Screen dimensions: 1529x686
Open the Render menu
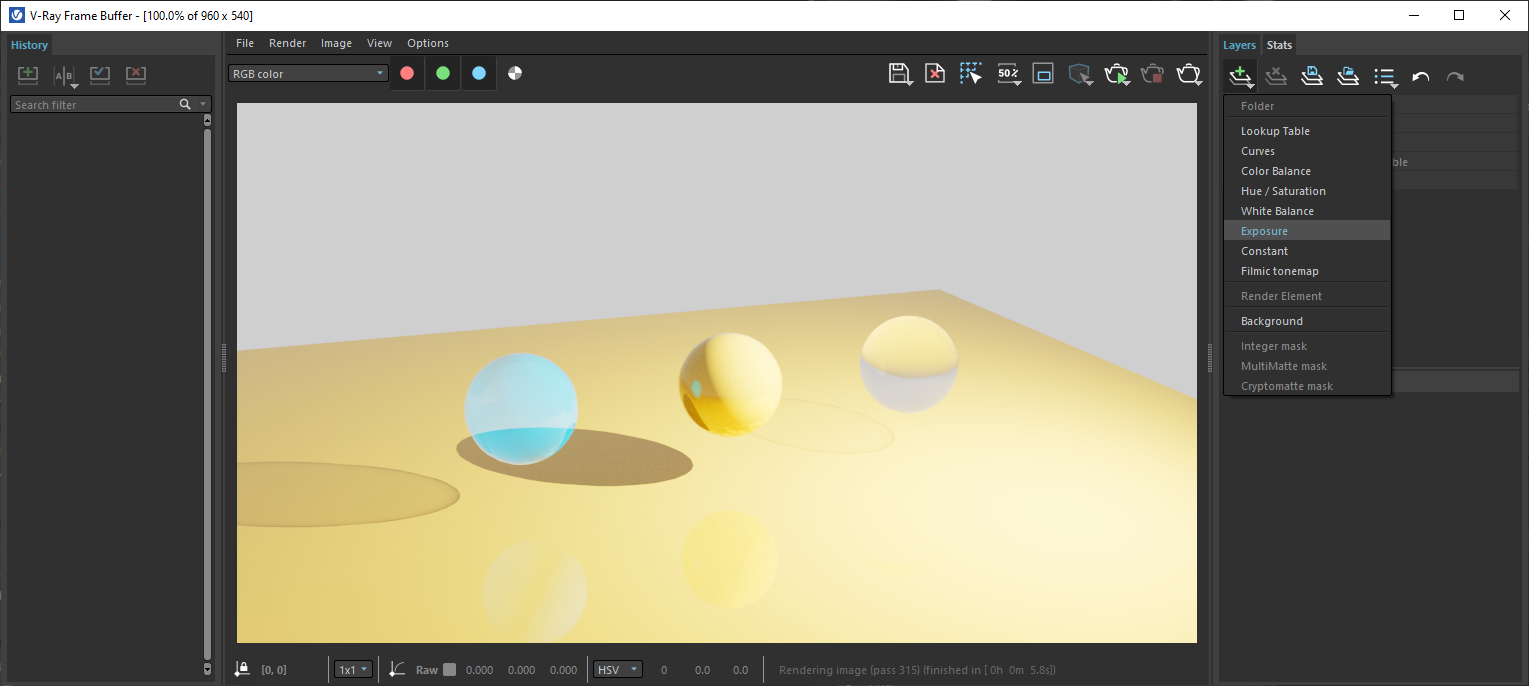tap(287, 43)
